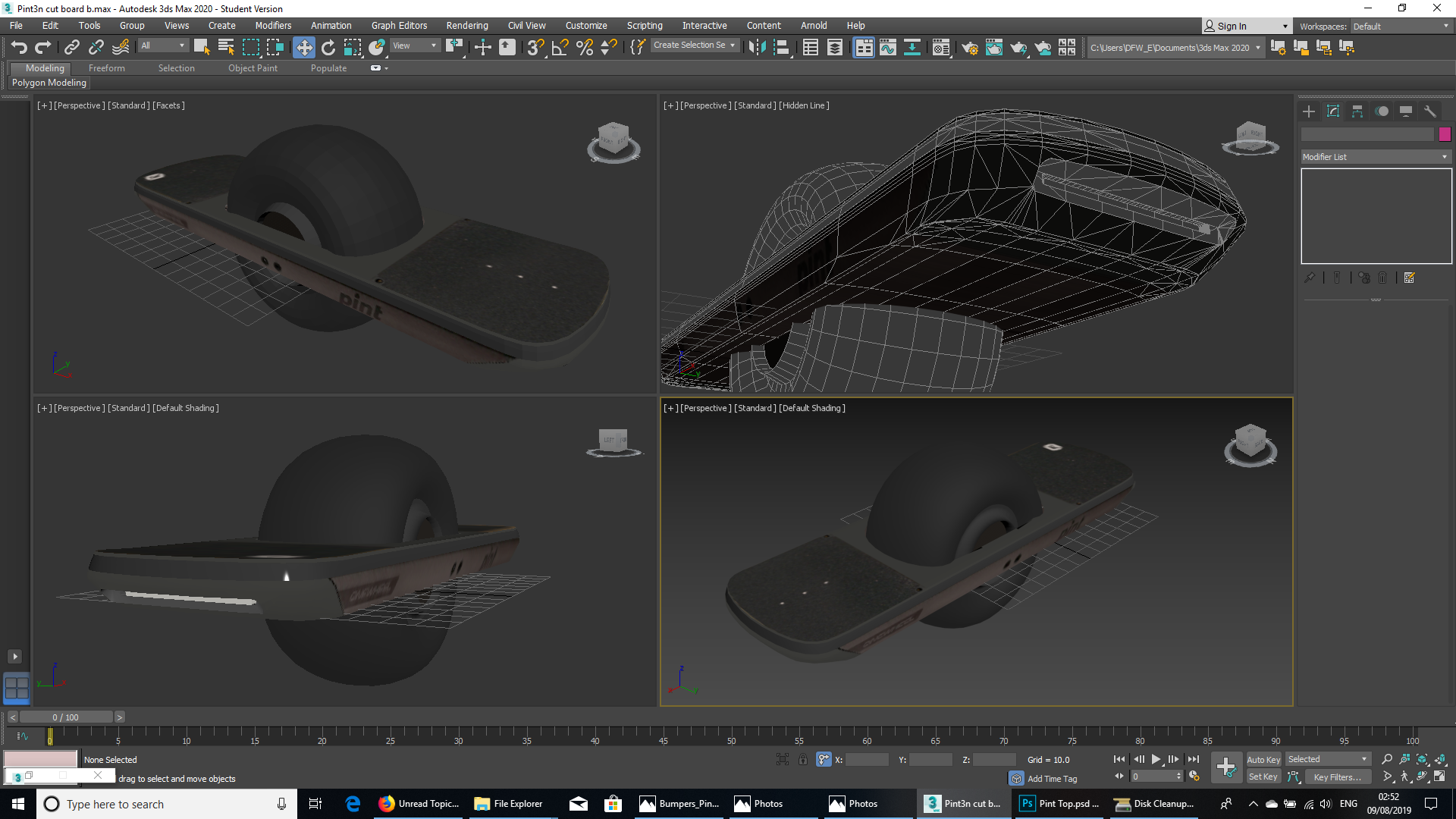Viewport: 1456px width, 819px height.
Task: Toggle the Selection Lock padlock
Action: point(802,759)
